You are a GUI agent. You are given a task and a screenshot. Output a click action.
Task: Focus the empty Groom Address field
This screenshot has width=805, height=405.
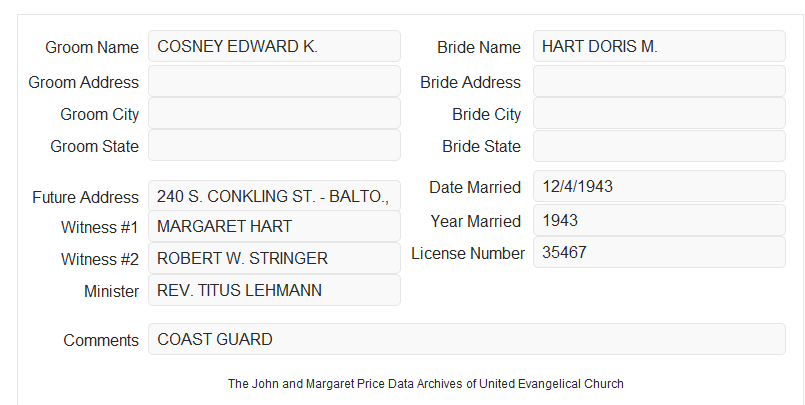click(x=274, y=81)
